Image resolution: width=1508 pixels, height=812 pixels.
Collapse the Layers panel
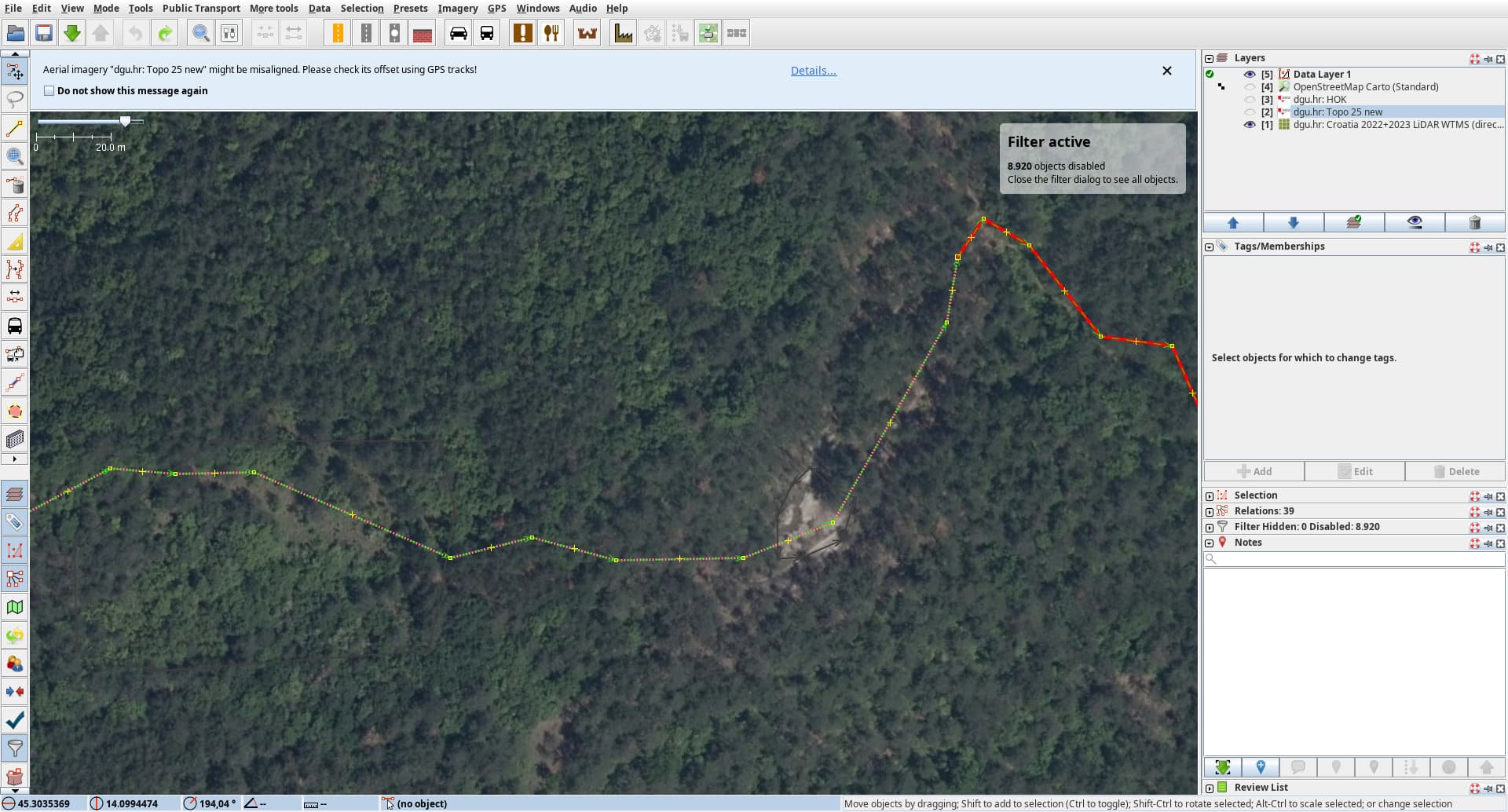1209,58
